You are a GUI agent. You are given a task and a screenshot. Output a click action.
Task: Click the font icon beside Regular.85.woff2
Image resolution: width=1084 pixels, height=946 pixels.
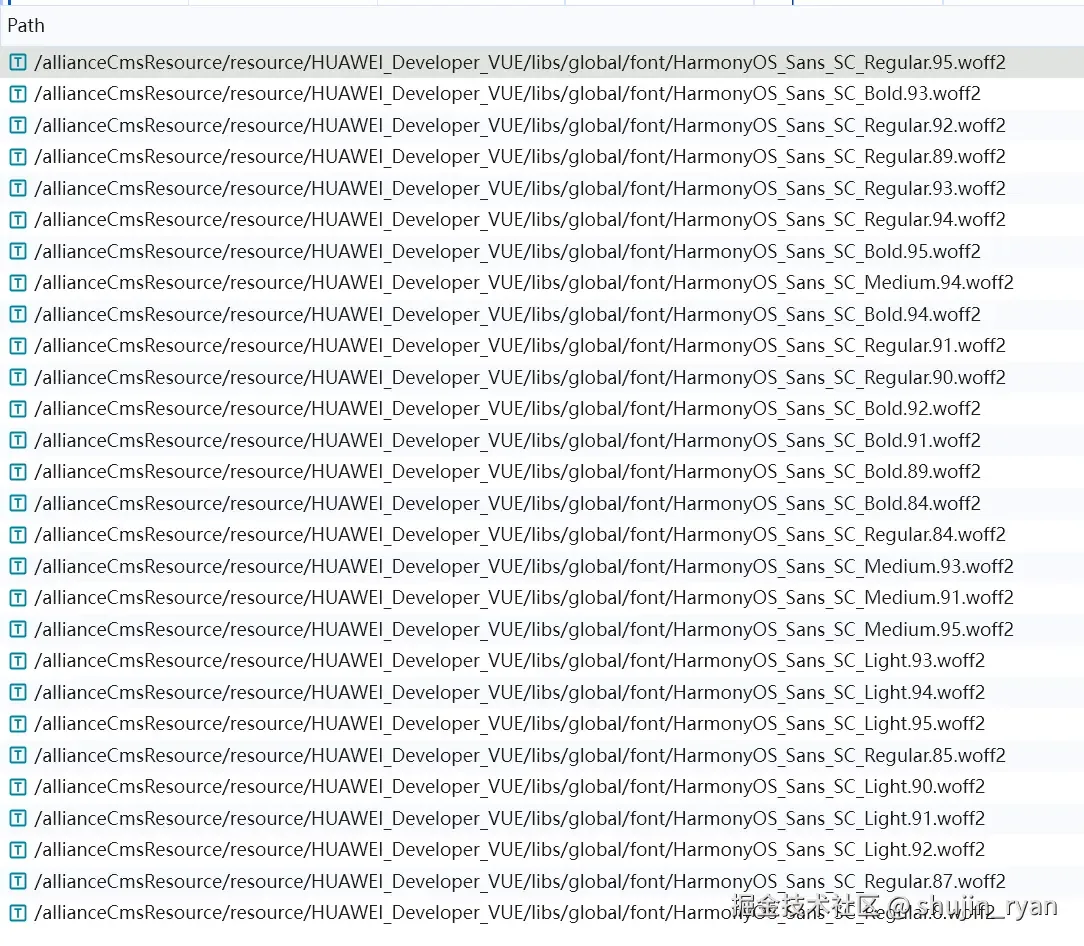click(18, 755)
